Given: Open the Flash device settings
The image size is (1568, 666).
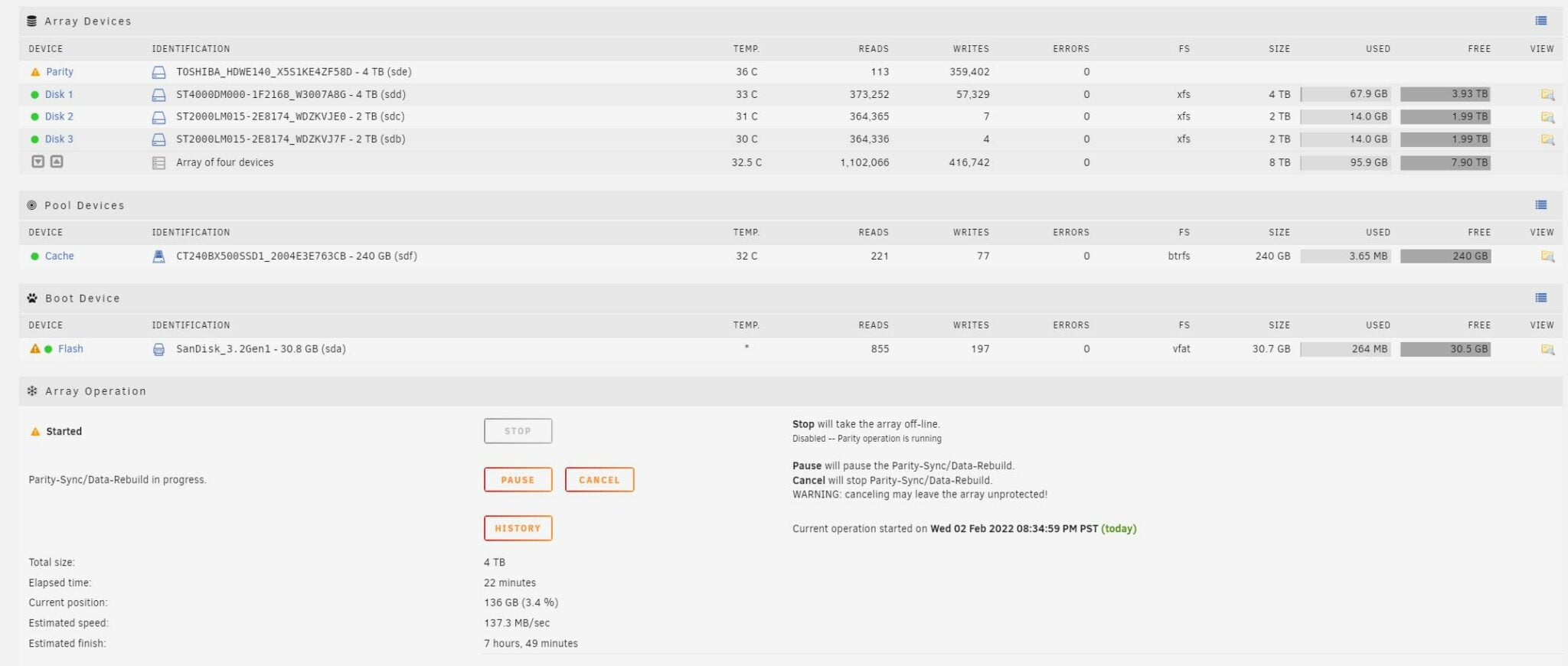Looking at the screenshot, I should [70, 349].
